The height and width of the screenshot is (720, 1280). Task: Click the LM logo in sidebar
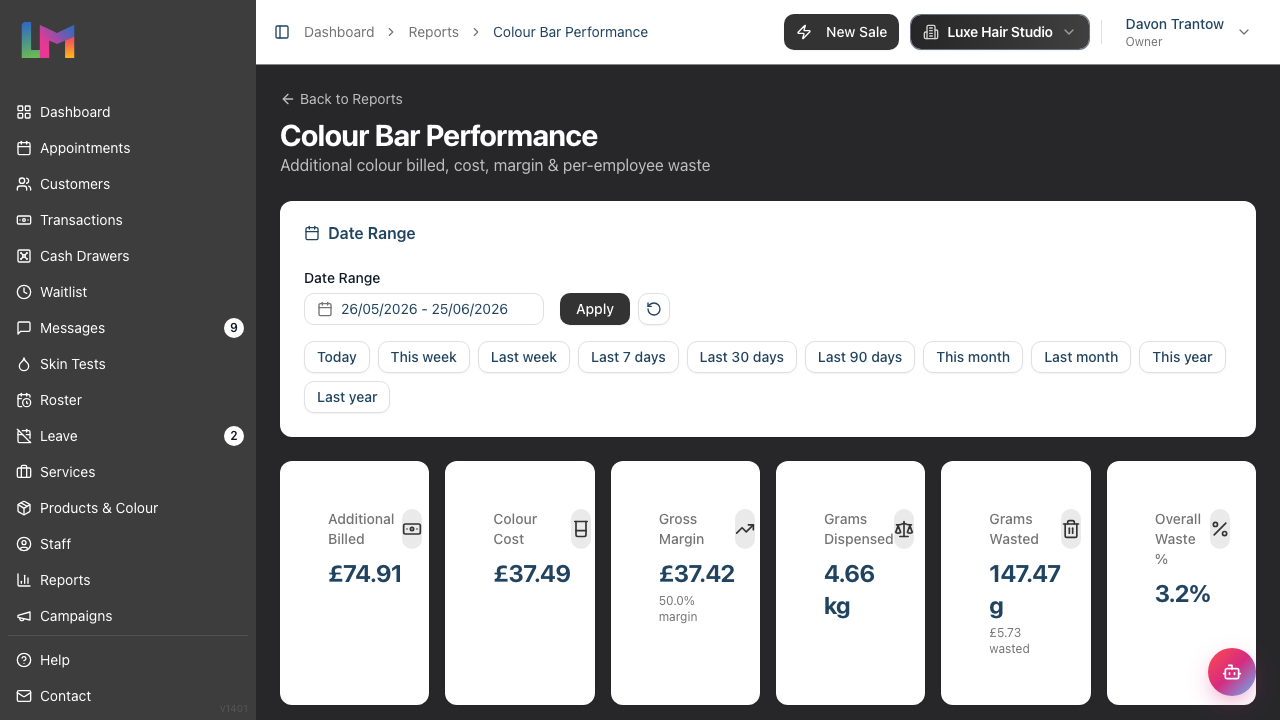pyautogui.click(x=48, y=40)
